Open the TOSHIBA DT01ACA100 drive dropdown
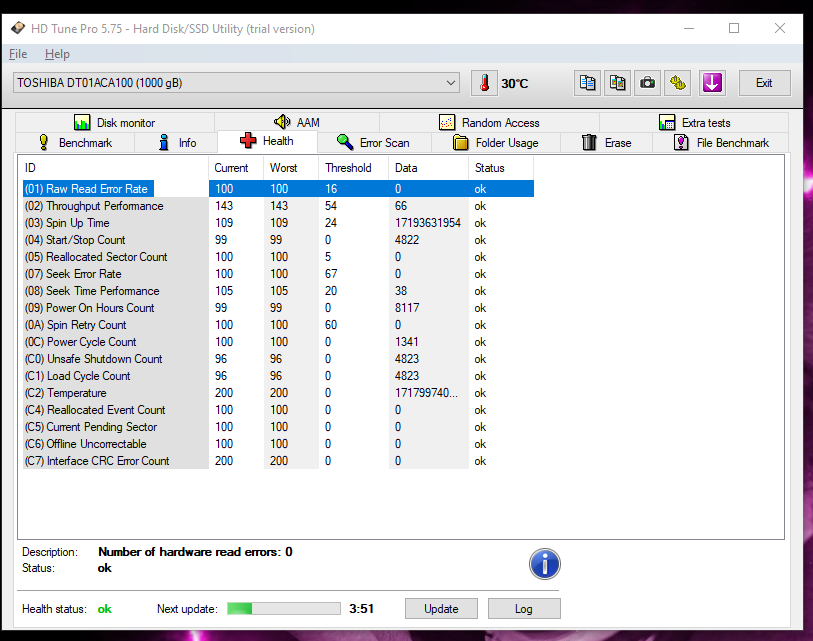The image size is (813, 641). click(236, 83)
